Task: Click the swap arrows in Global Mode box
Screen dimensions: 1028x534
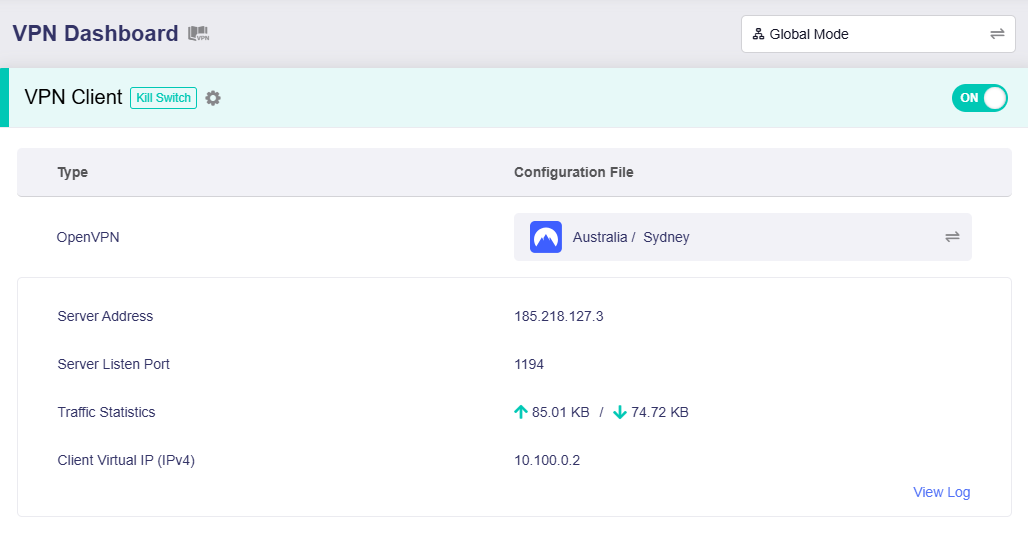Action: tap(997, 34)
